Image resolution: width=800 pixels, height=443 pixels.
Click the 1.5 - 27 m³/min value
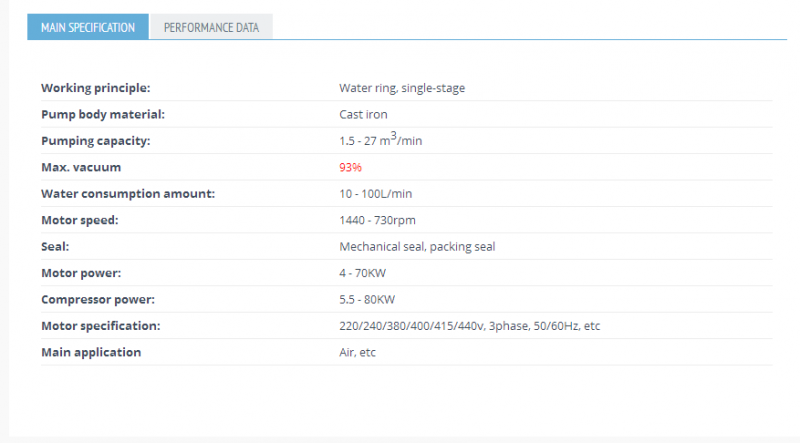click(381, 139)
